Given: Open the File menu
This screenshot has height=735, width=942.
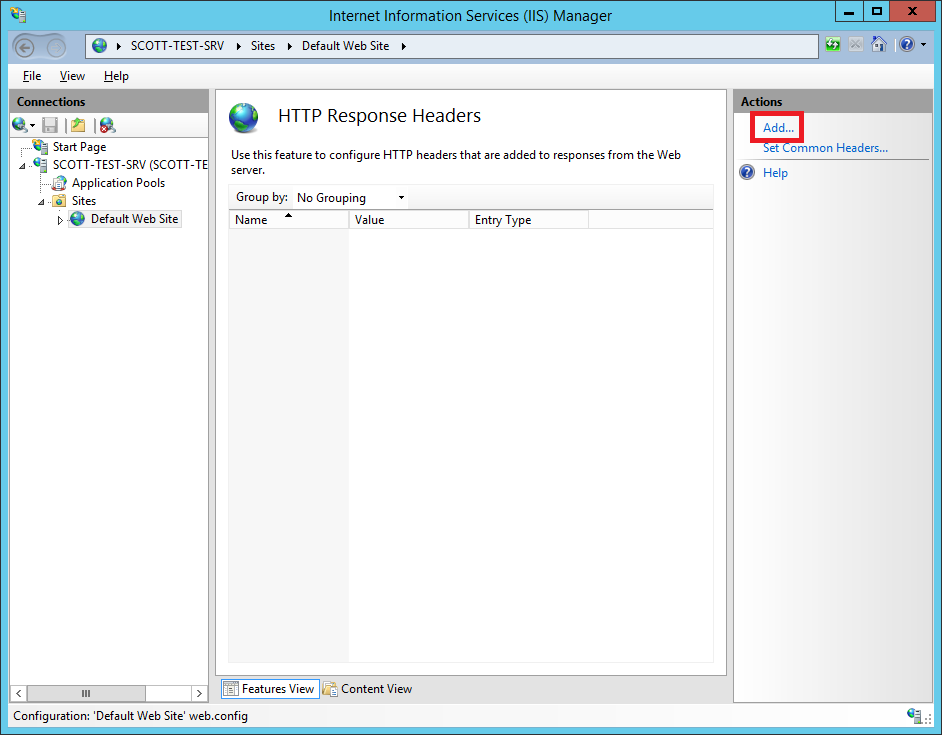Looking at the screenshot, I should pos(32,76).
